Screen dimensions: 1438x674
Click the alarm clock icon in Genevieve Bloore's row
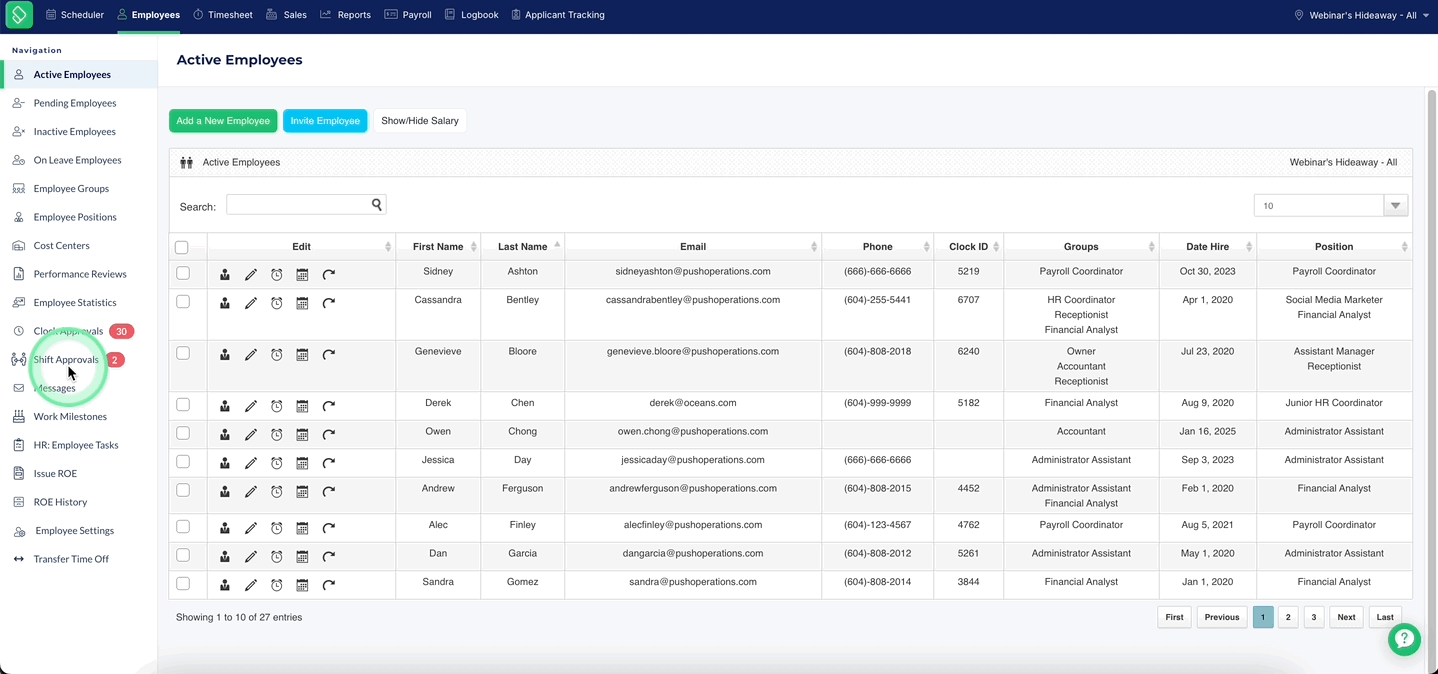click(277, 355)
